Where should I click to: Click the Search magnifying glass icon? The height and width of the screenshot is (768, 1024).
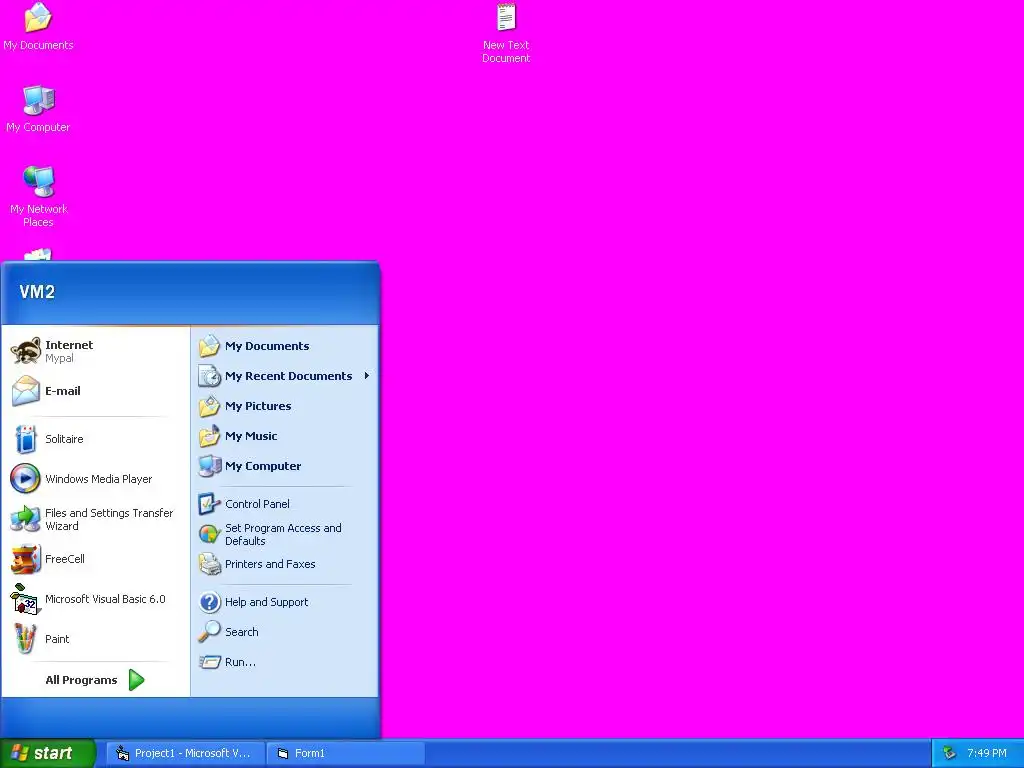click(x=210, y=632)
